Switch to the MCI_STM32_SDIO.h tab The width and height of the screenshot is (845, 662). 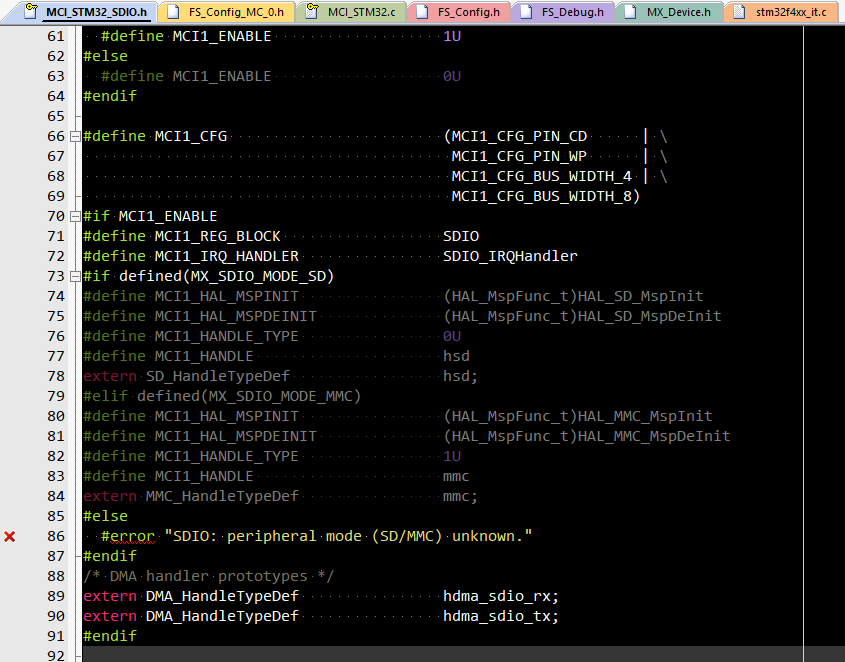[x=89, y=12]
